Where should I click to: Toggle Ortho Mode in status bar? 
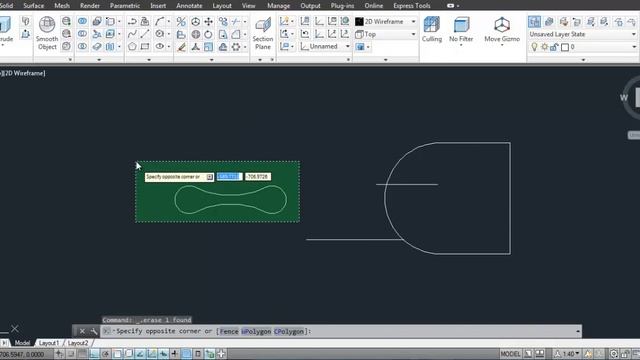[x=94, y=354]
